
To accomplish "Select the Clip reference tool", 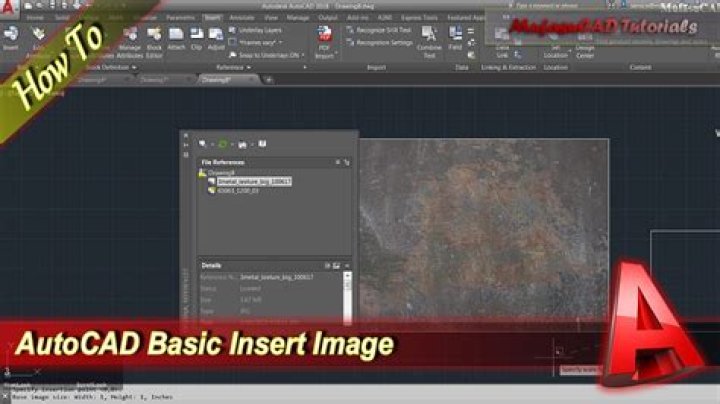I will 197,39.
